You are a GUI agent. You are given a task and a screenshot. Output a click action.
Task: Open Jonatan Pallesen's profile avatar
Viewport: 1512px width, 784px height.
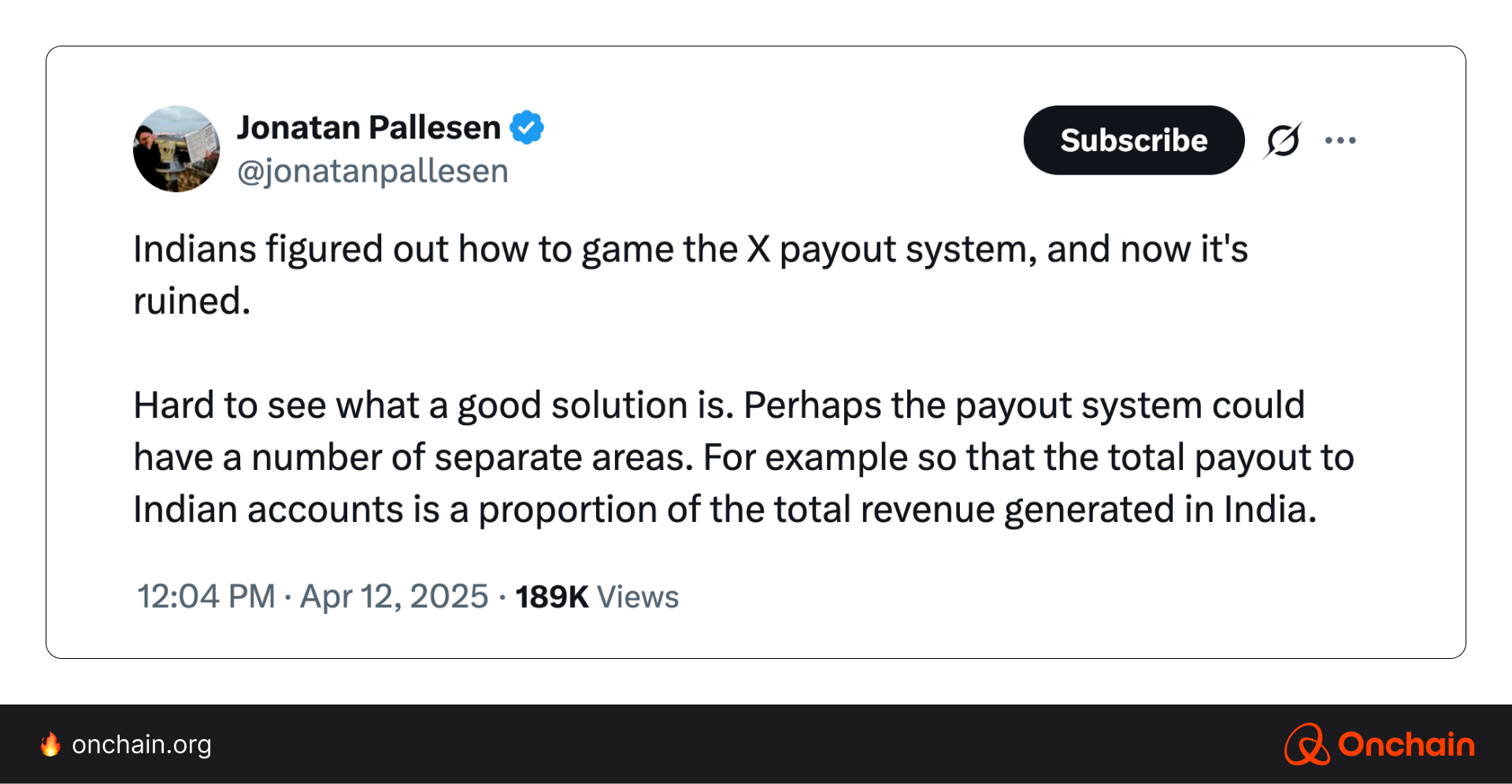tap(176, 149)
